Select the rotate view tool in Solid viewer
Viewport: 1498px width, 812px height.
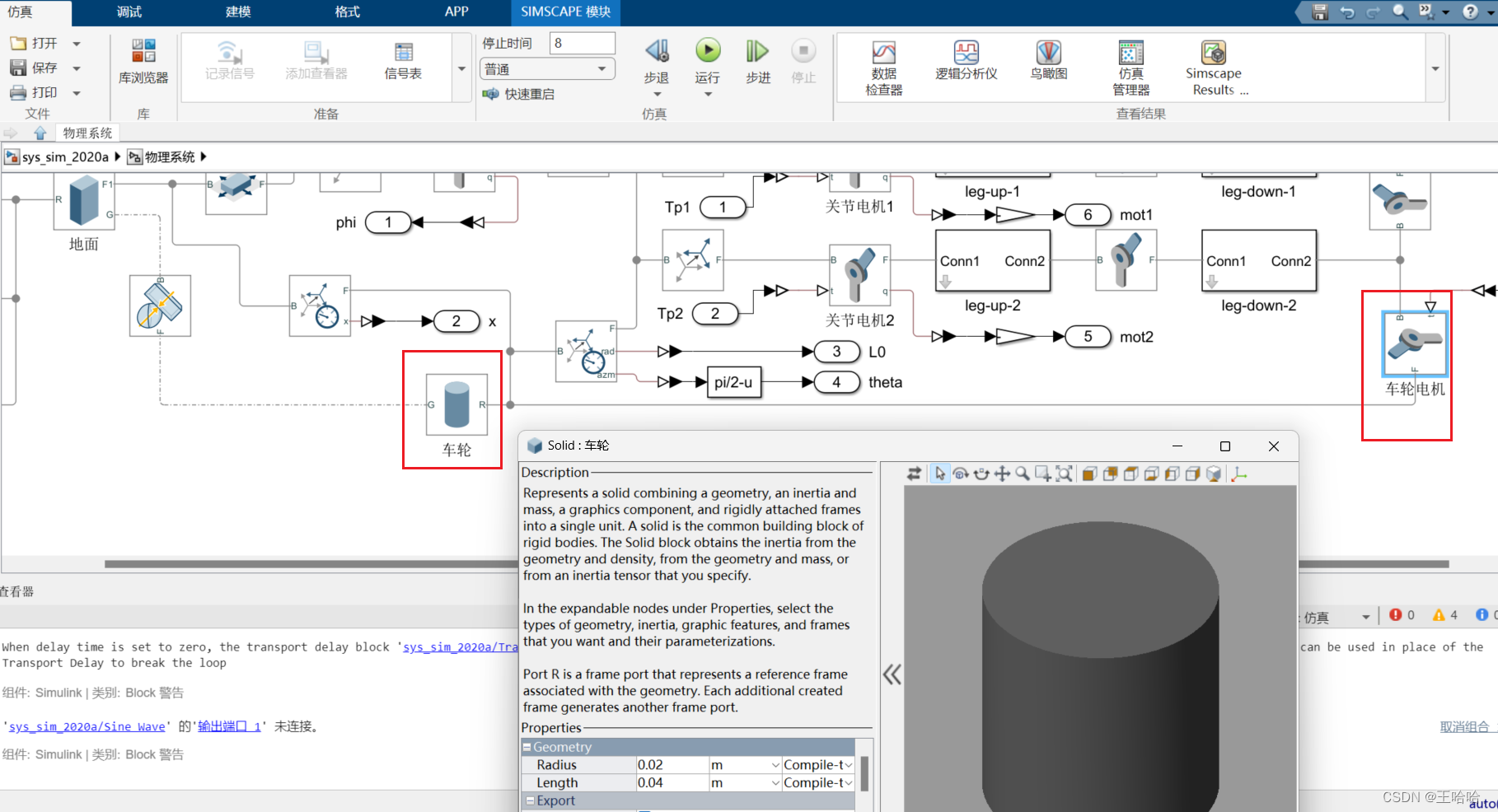961,474
